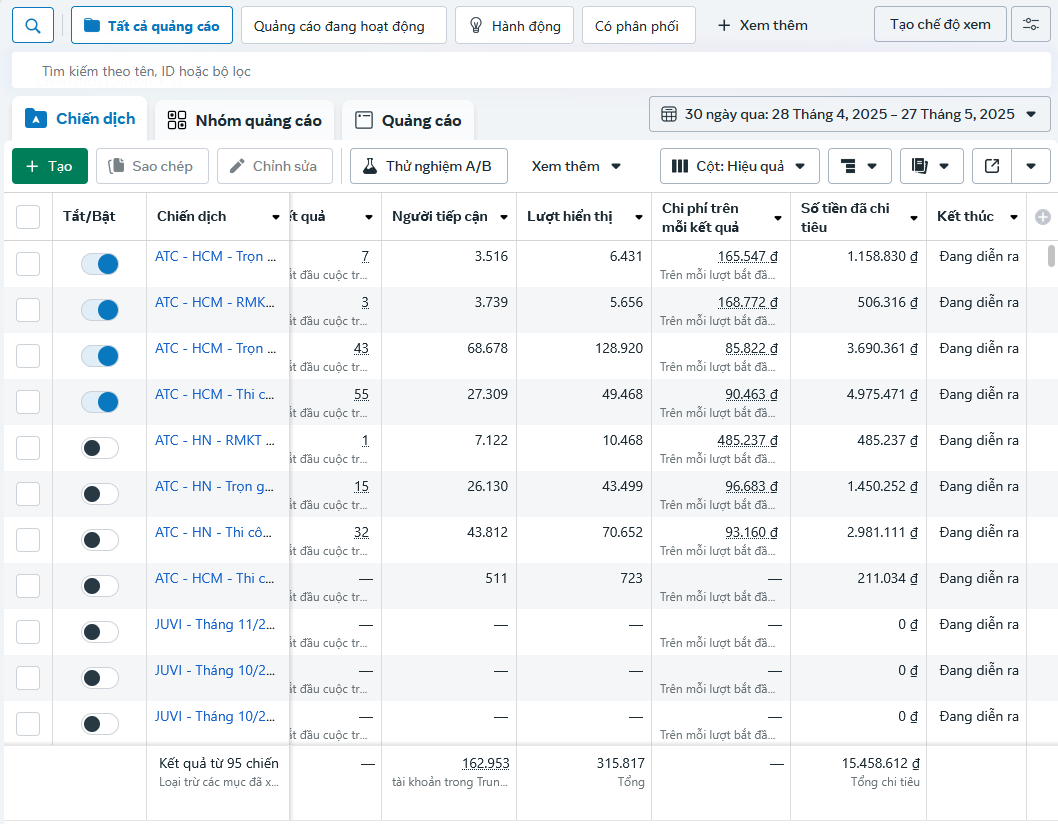This screenshot has height=824, width=1058.
Task: Switch on the ATC - HN - Thi cô campaign
Action: (x=100, y=540)
